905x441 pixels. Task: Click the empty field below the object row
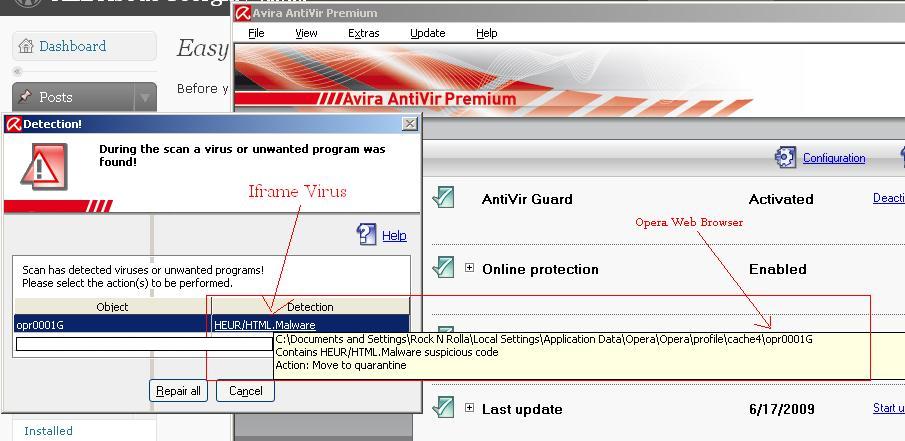144,344
